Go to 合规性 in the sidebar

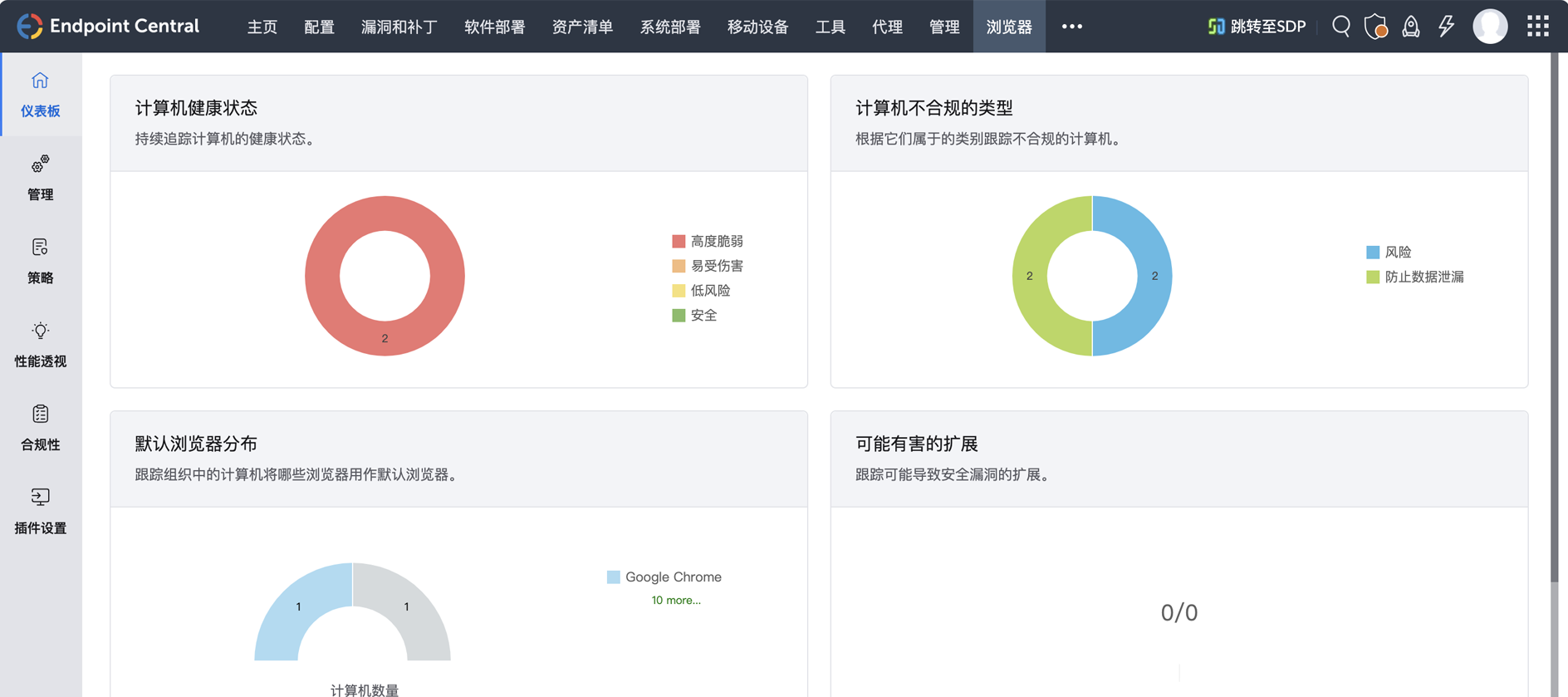pos(40,428)
